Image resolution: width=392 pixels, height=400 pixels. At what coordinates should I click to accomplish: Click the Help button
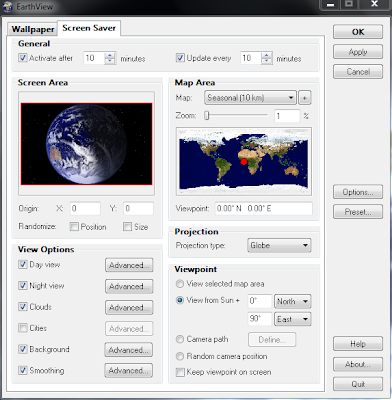[x=358, y=344]
